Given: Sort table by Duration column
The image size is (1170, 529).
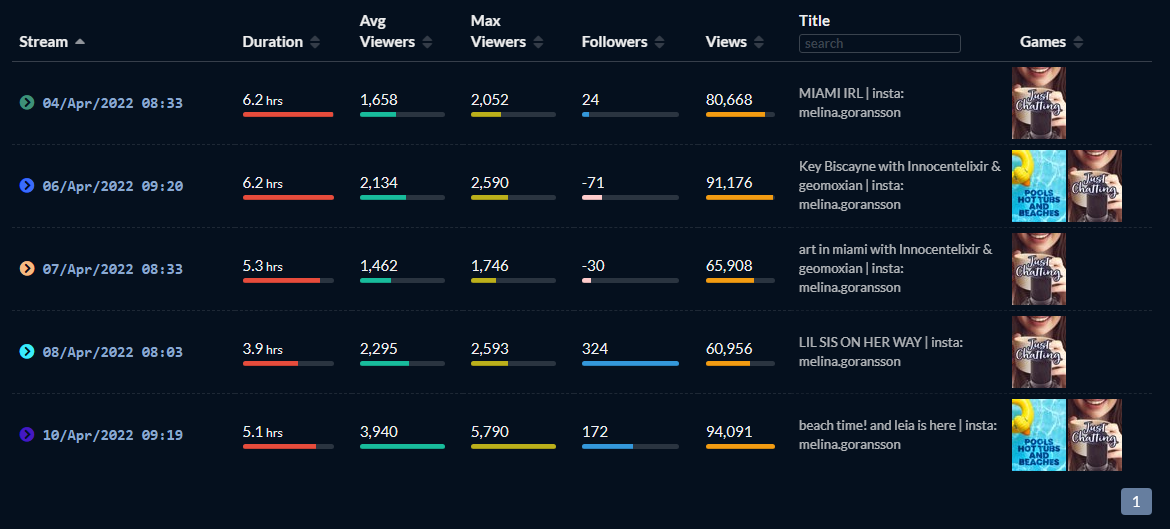Looking at the screenshot, I should coord(315,42).
